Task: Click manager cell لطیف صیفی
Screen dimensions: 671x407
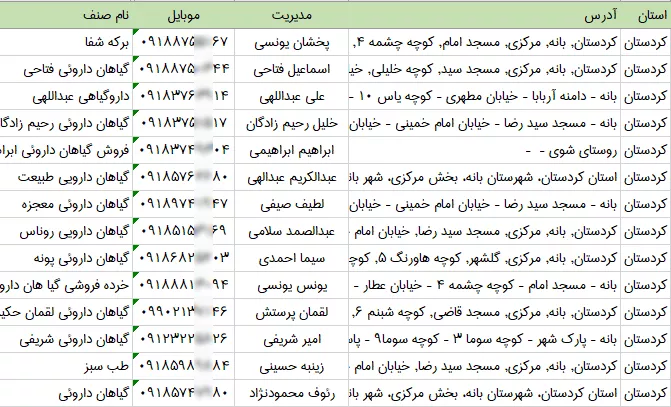Action: point(292,204)
